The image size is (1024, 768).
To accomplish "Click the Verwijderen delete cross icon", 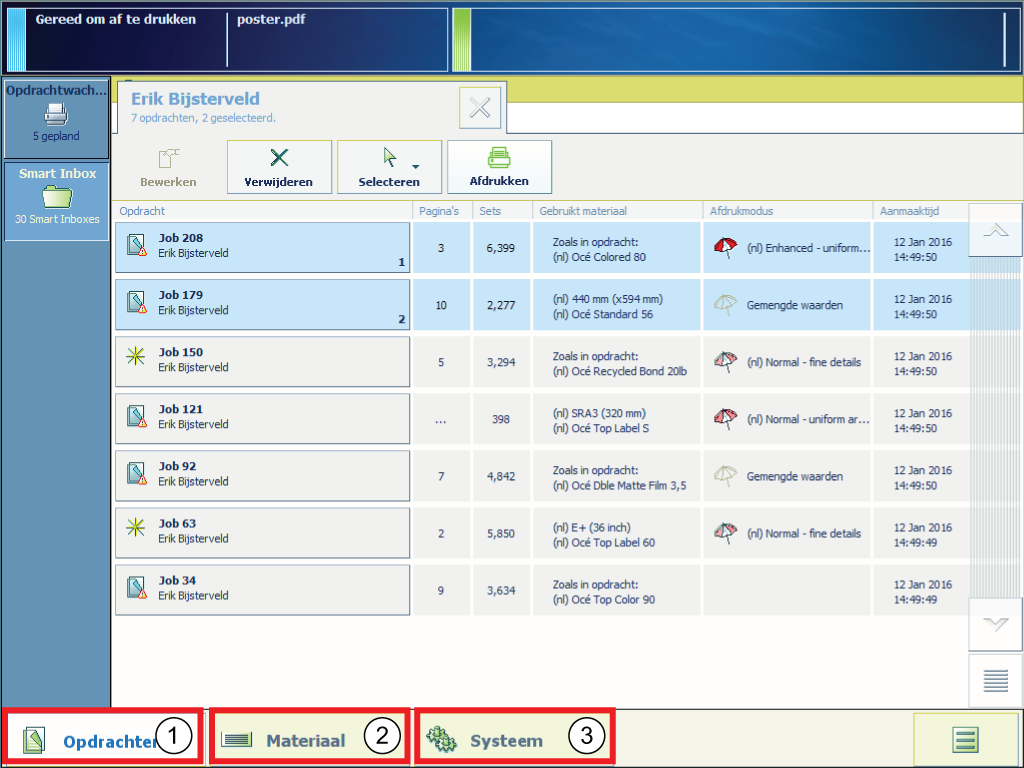I will coord(279,157).
